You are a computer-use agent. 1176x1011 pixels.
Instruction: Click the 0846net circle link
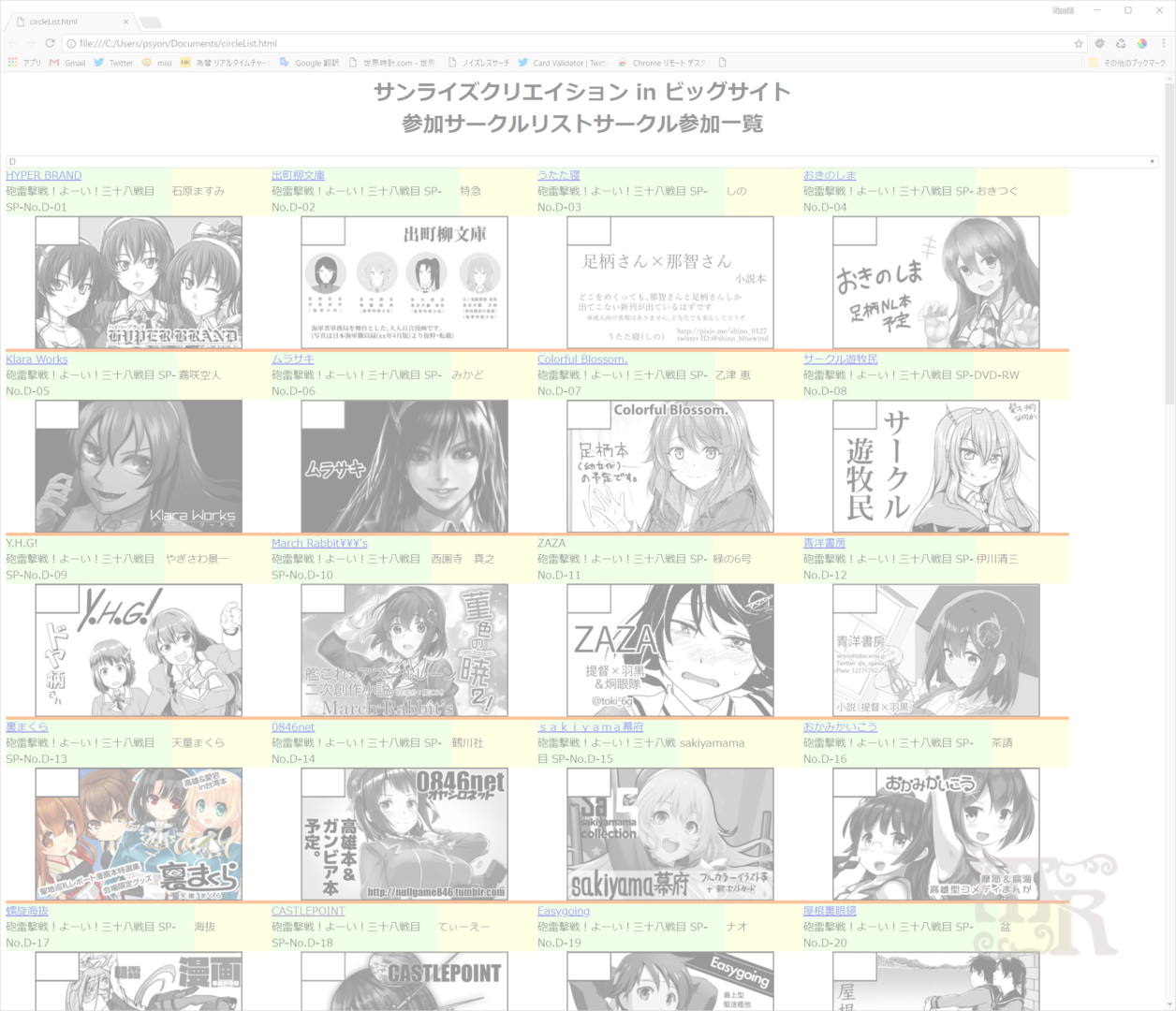pos(293,727)
